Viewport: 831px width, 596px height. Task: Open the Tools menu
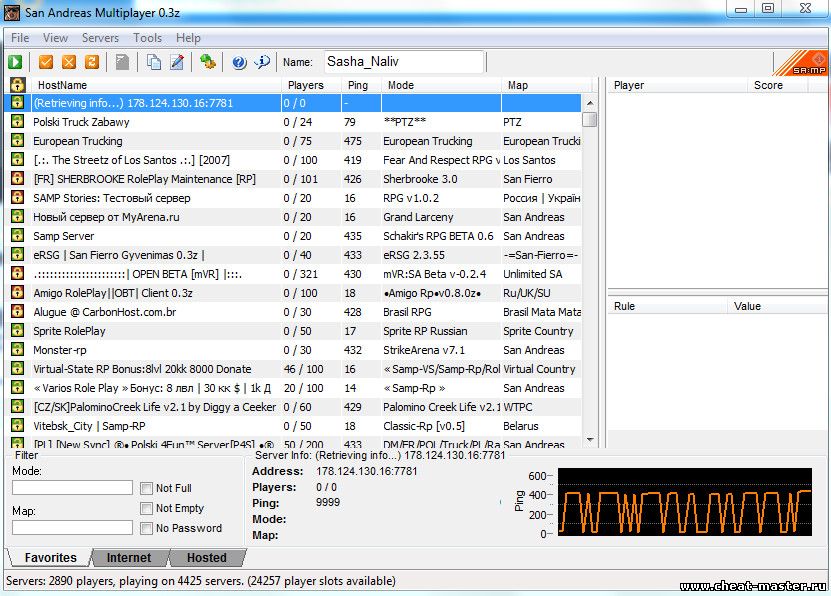click(x=147, y=38)
